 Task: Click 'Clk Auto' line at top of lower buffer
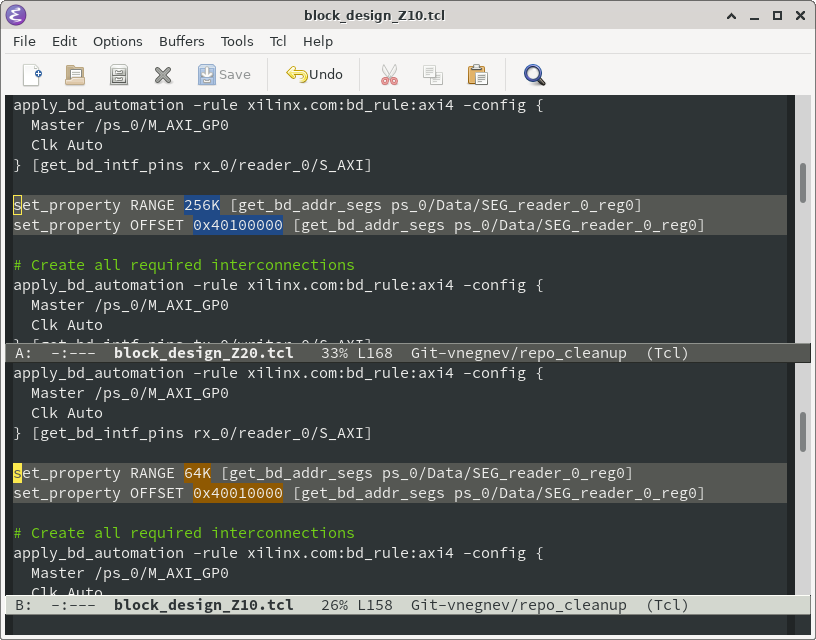pos(67,413)
